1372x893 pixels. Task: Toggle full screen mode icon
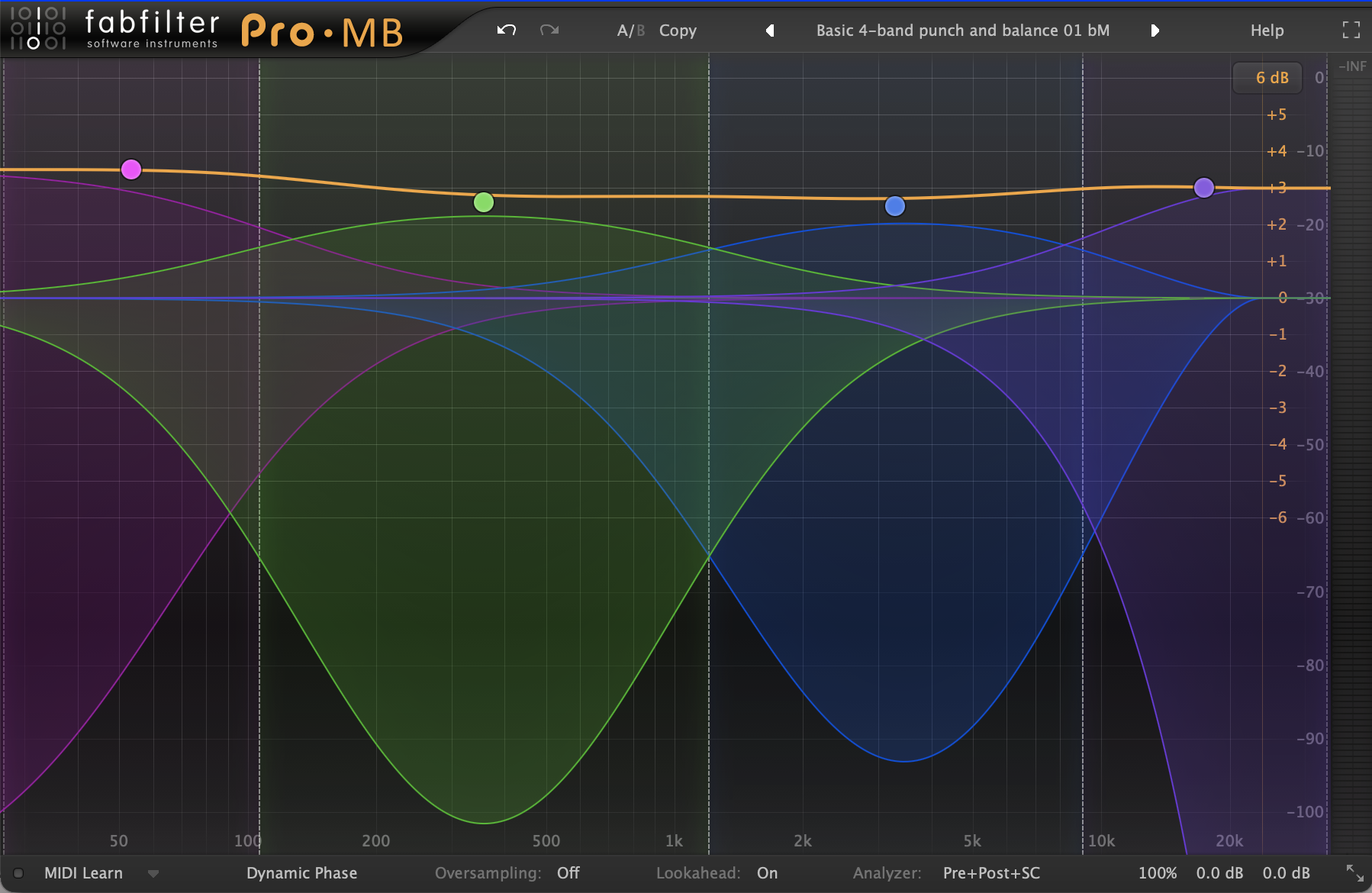click(x=1351, y=30)
